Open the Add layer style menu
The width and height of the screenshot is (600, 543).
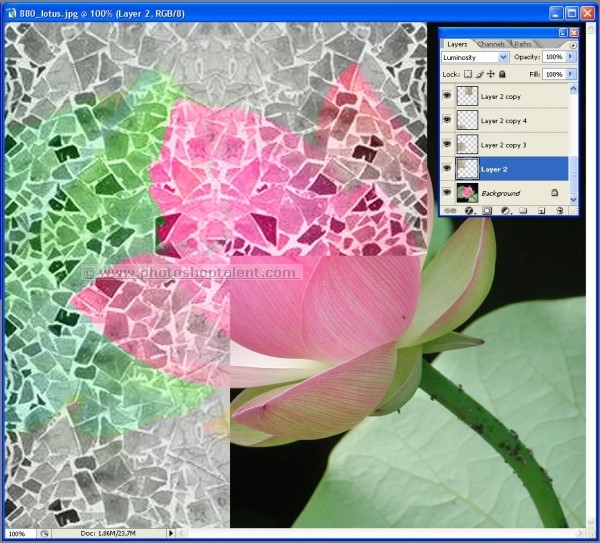click(469, 210)
